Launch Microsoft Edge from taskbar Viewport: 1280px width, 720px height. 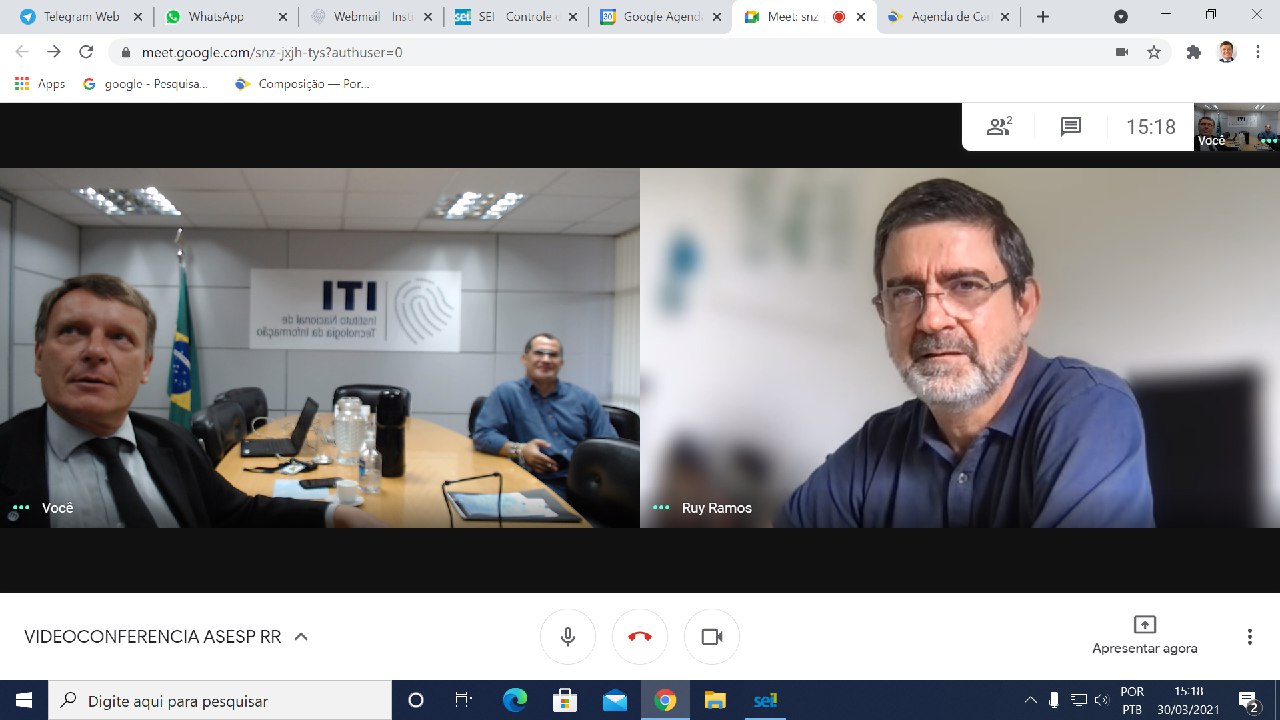click(x=515, y=700)
